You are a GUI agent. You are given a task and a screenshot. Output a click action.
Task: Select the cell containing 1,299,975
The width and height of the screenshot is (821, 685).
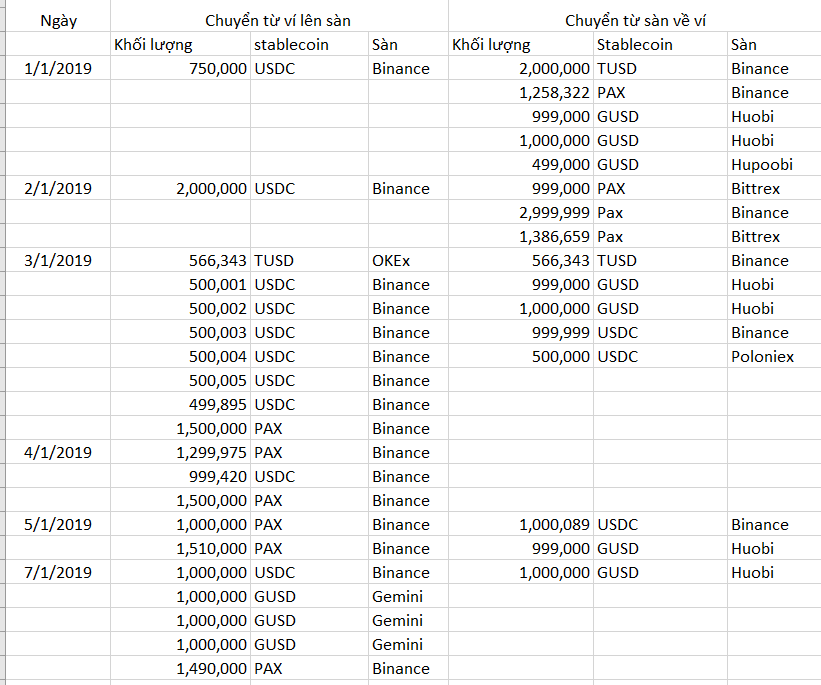pyautogui.click(x=211, y=453)
